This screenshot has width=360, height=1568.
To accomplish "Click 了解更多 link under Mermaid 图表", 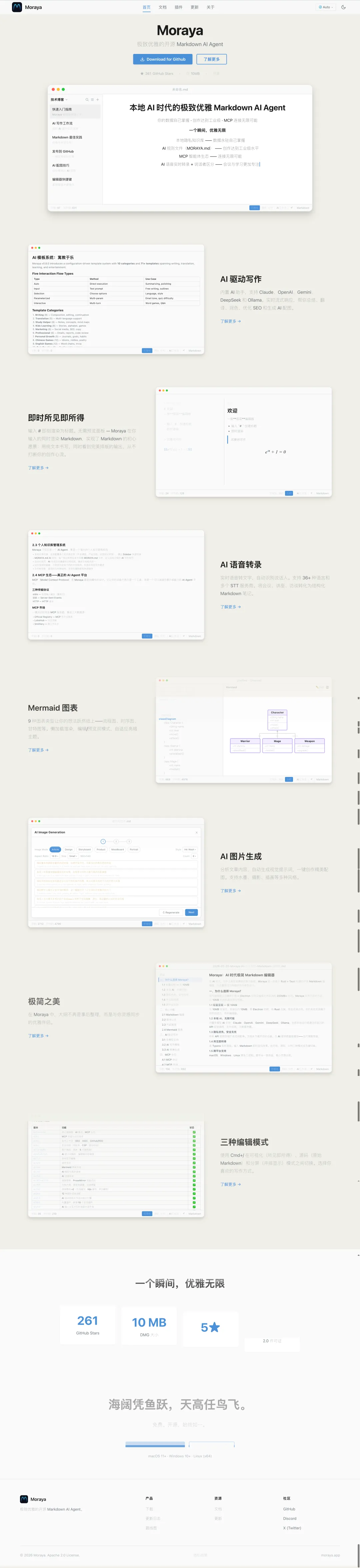I will click(x=38, y=750).
